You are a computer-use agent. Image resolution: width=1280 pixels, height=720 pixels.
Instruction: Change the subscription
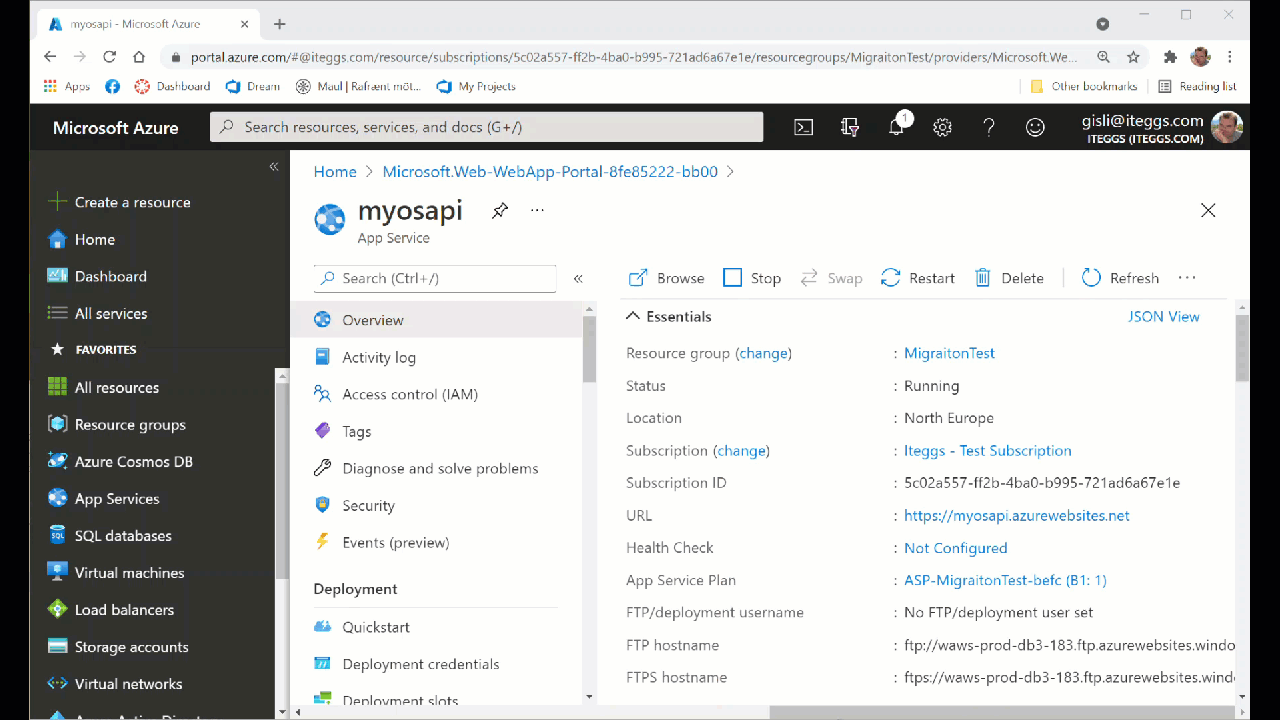(x=741, y=450)
